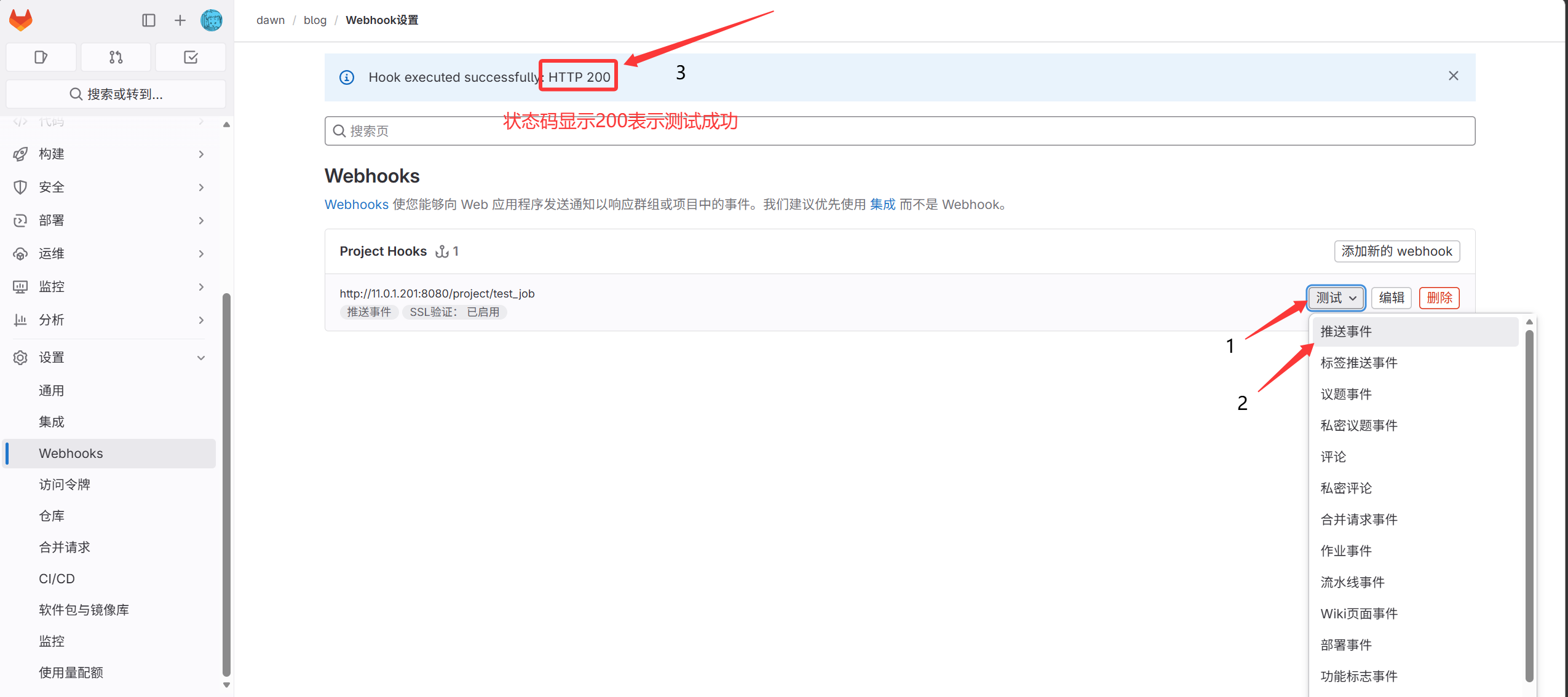The image size is (1568, 697).
Task: Collapse the 设置 section chevron
Action: click(201, 358)
